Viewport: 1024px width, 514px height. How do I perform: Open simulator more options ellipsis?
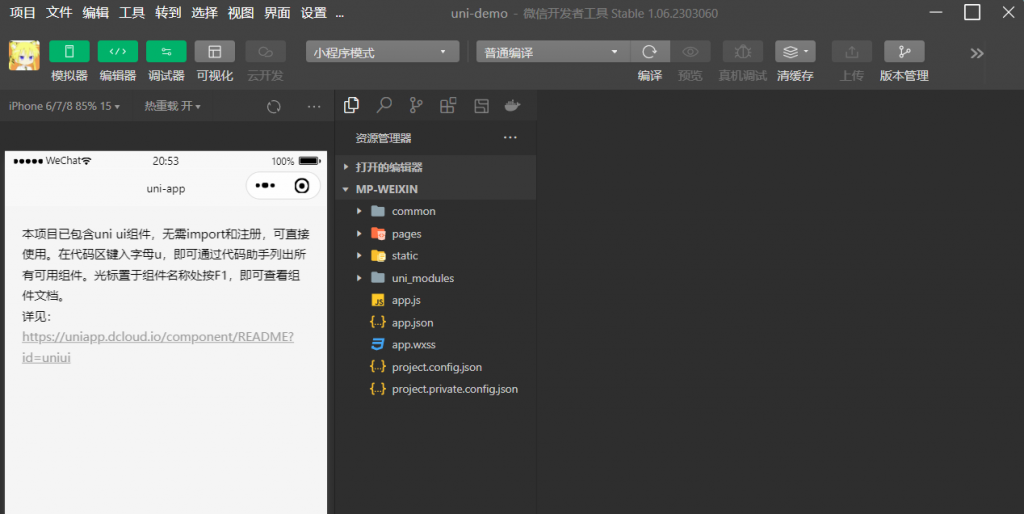(314, 106)
